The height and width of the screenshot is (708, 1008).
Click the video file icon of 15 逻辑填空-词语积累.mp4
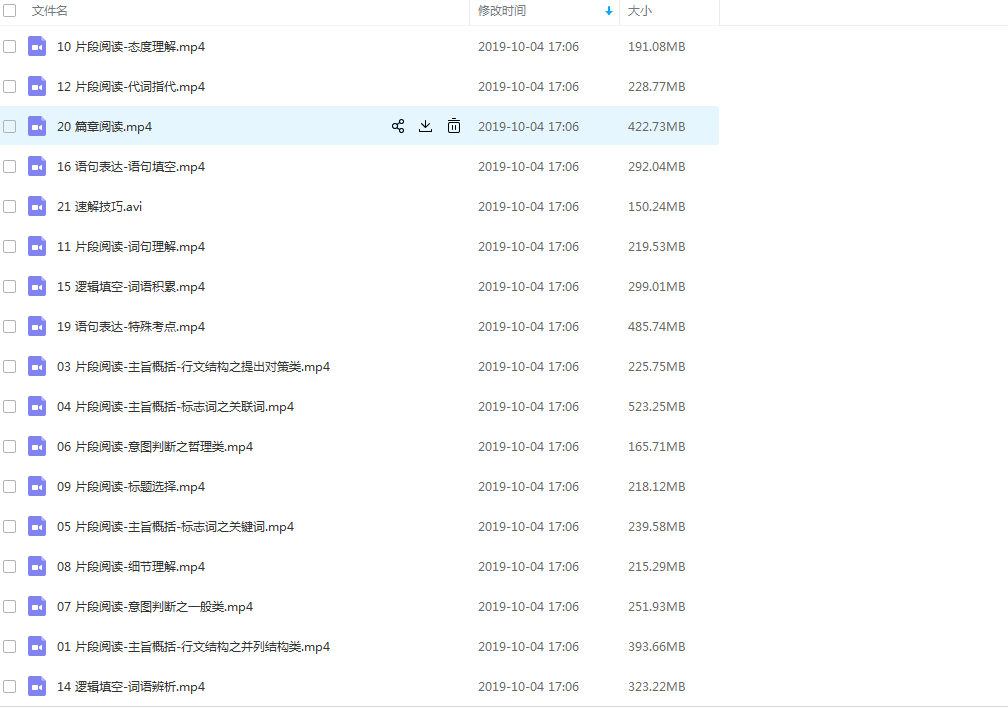click(37, 286)
